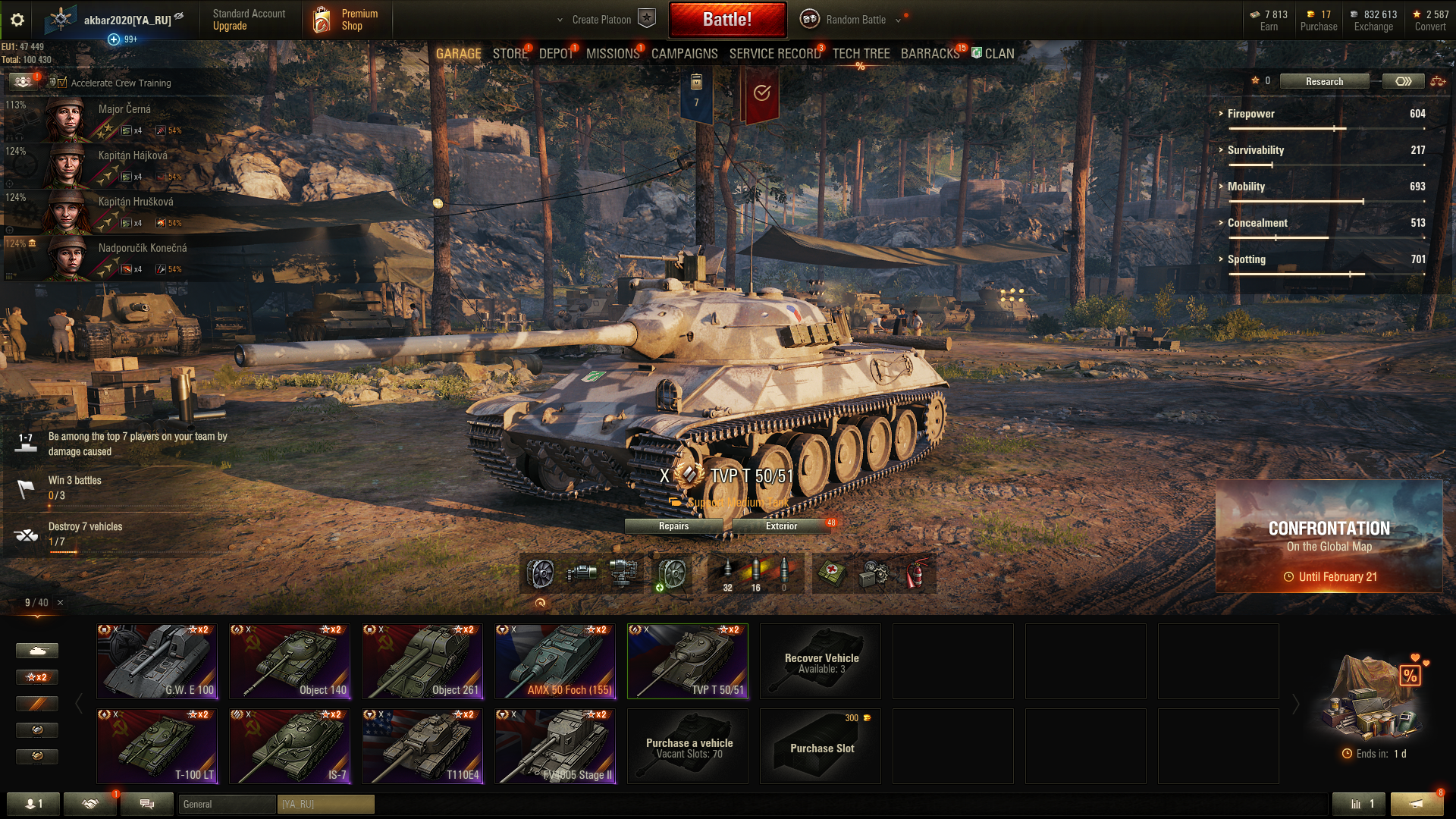1456x819 pixels.
Task: Open the chat channels icon
Action: click(147, 804)
